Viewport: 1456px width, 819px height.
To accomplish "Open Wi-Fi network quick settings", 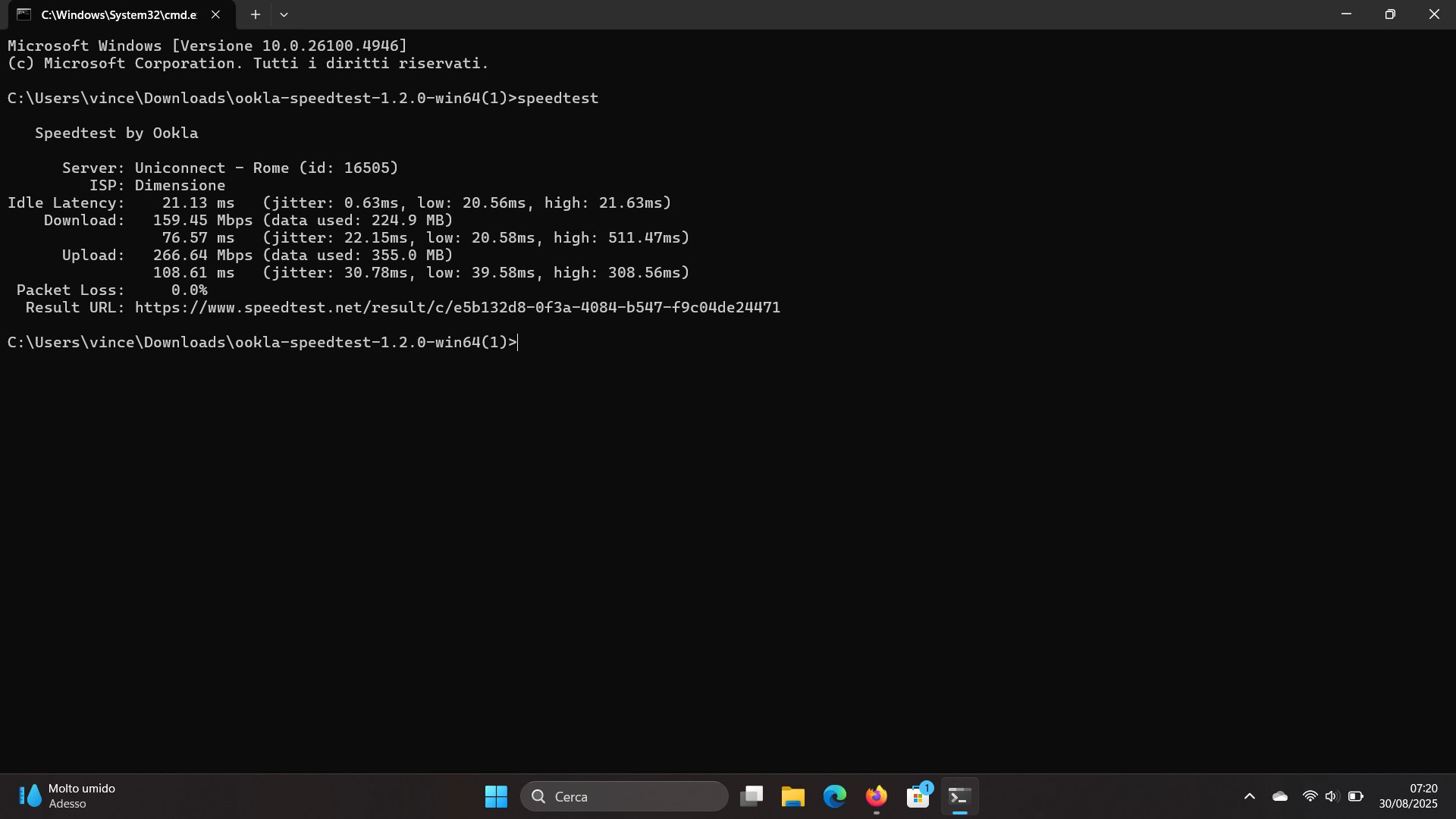I will [x=1310, y=796].
